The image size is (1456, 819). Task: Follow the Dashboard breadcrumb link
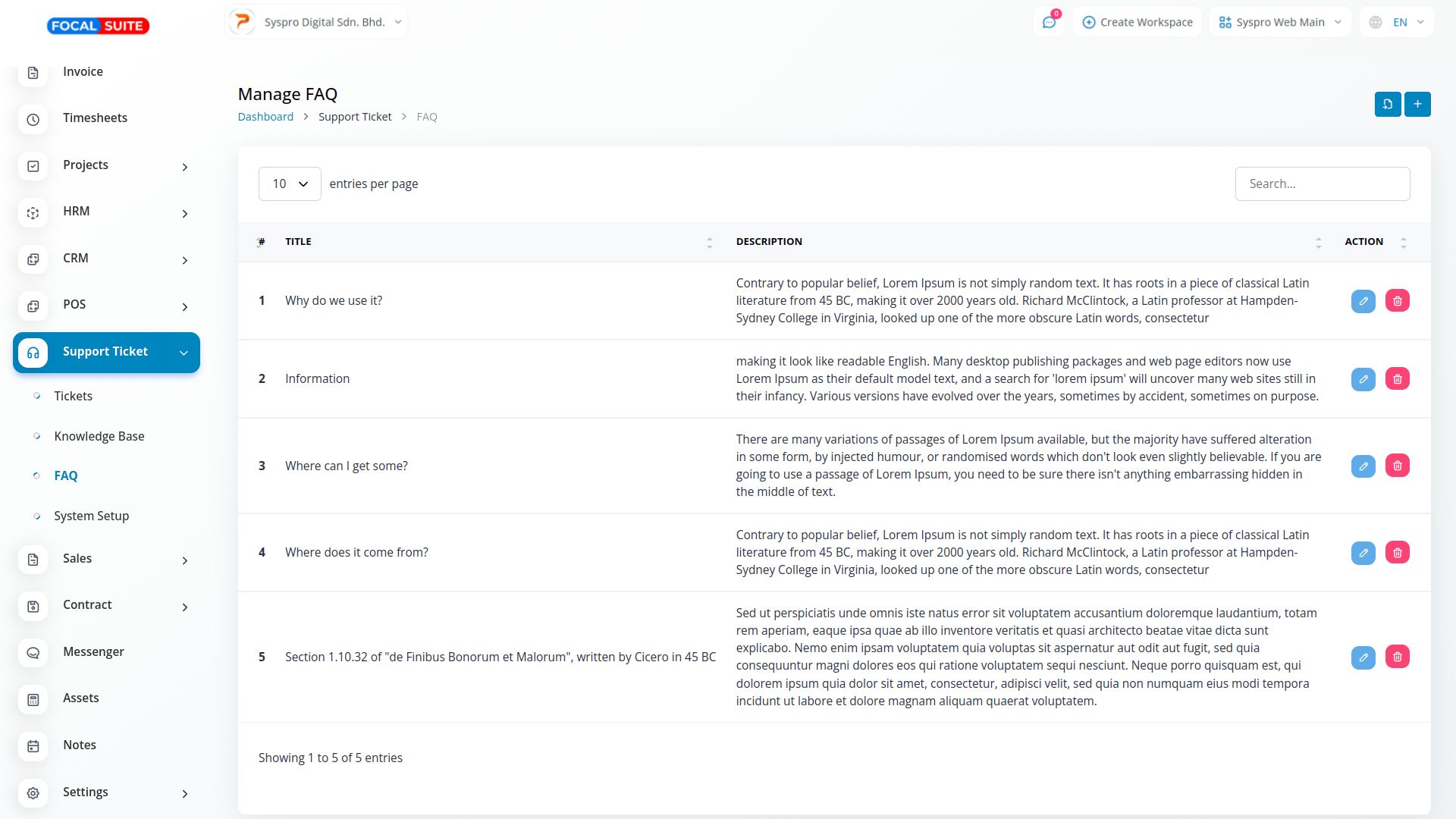click(x=265, y=117)
